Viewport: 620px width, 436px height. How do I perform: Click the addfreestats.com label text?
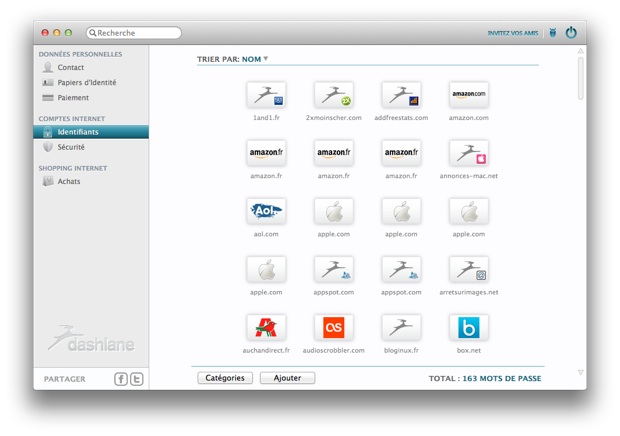pyautogui.click(x=401, y=118)
